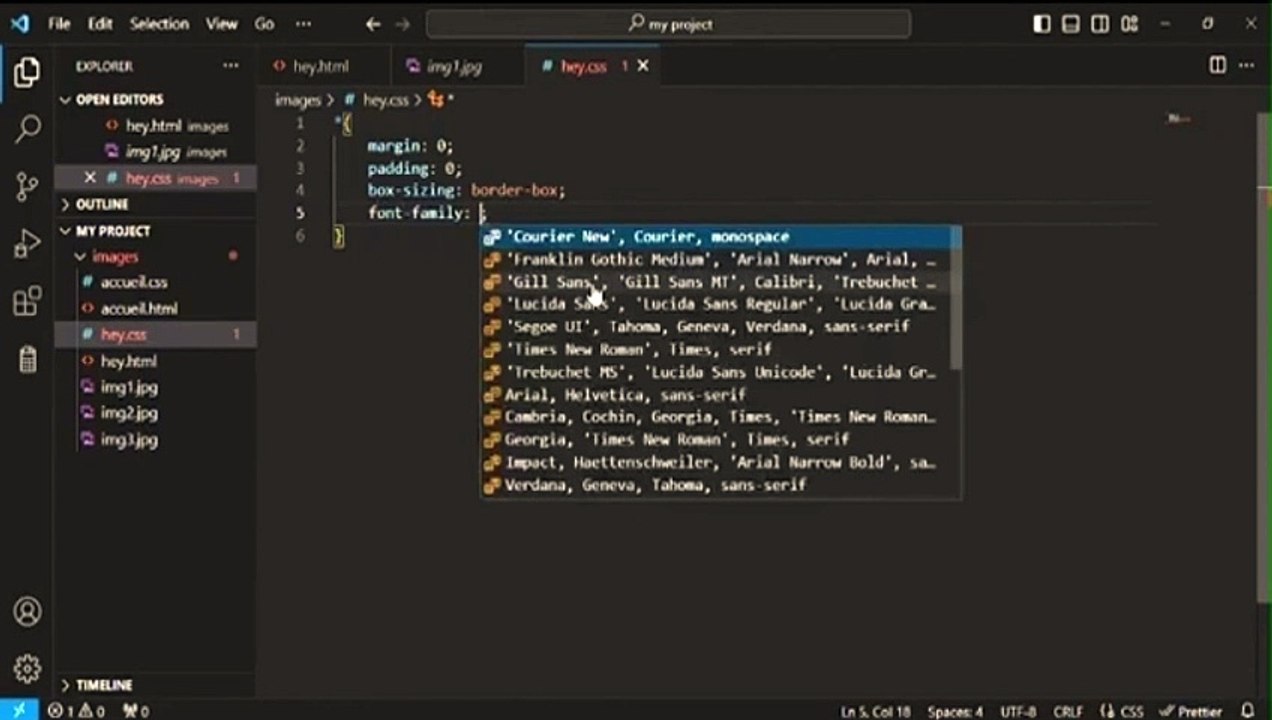Go back with the left arrow
1272x720 pixels.
(x=373, y=24)
